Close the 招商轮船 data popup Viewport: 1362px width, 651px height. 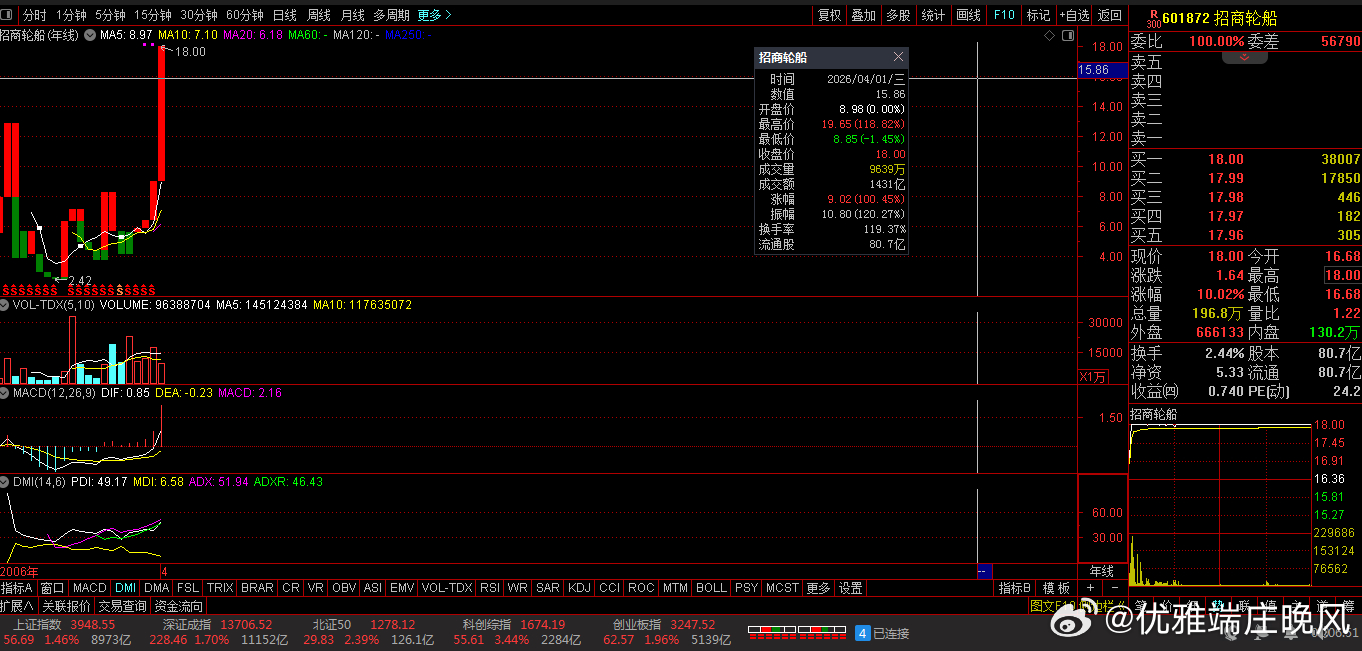[x=898, y=57]
